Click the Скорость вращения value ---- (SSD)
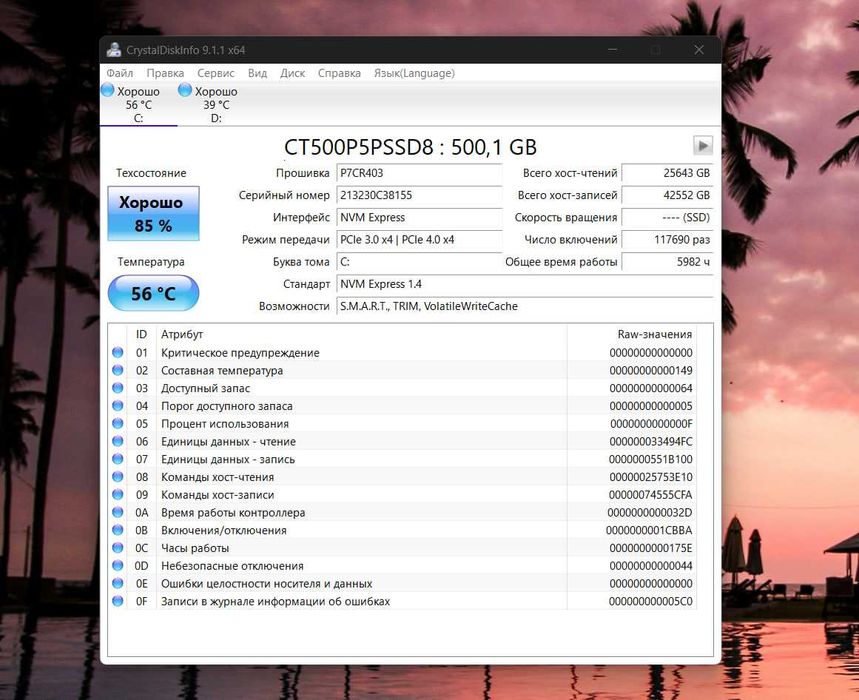859x700 pixels. pyautogui.click(x=667, y=217)
